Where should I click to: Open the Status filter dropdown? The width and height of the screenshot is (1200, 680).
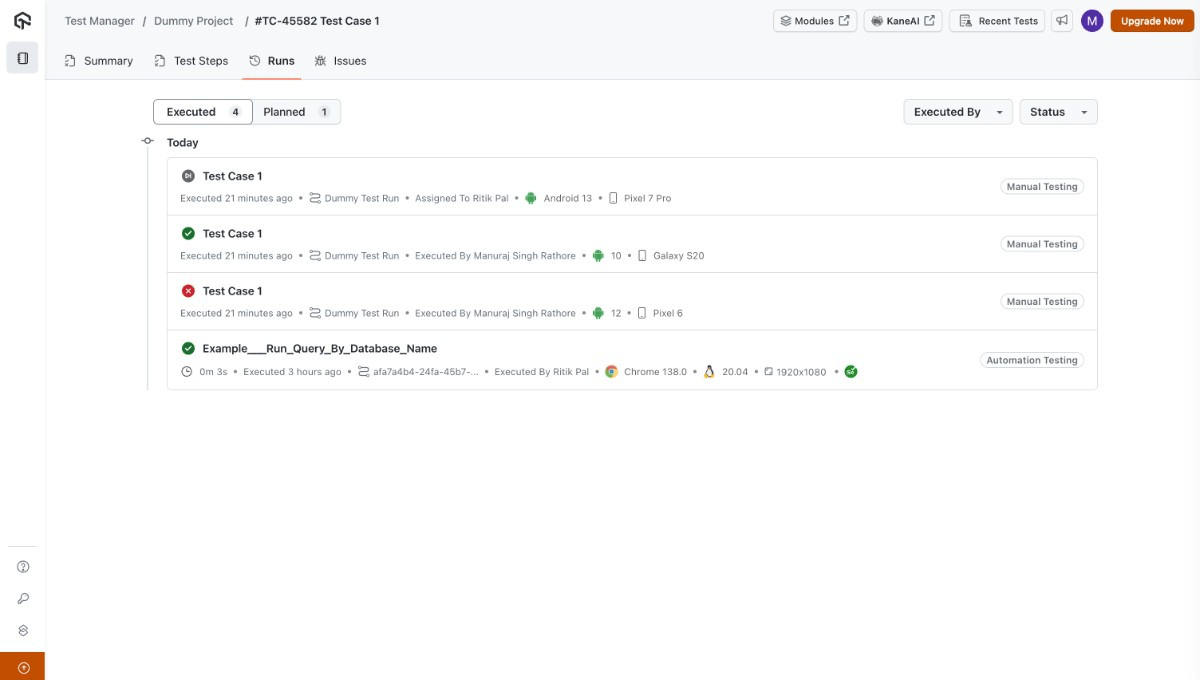pos(1056,111)
